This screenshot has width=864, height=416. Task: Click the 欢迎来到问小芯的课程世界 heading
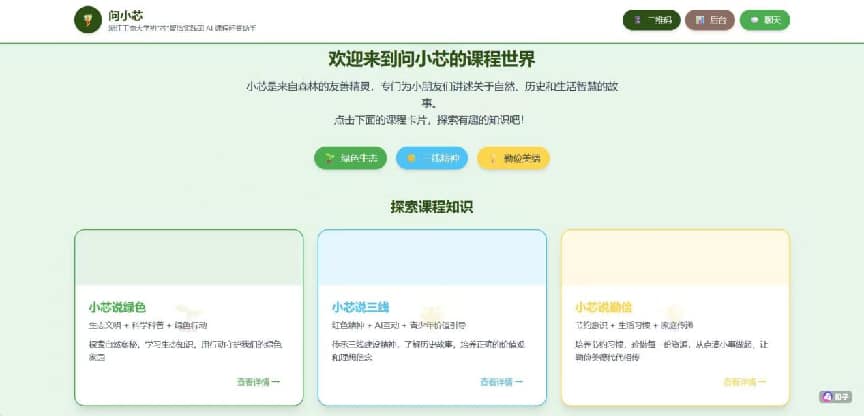(x=432, y=58)
